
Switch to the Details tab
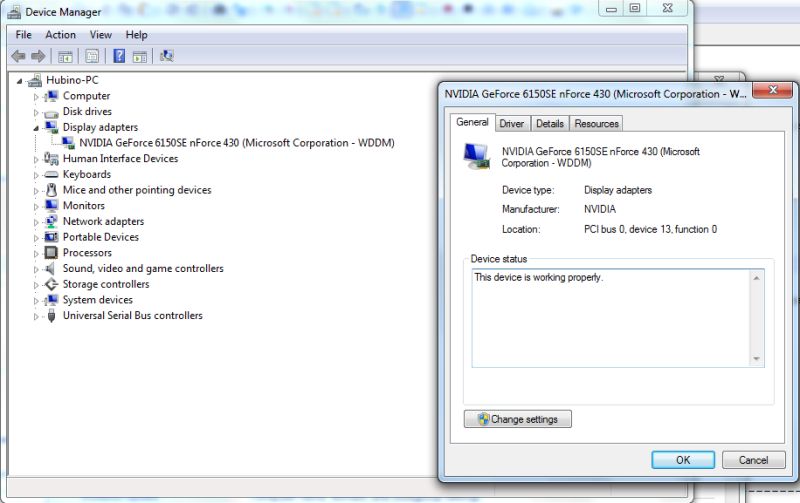point(549,123)
